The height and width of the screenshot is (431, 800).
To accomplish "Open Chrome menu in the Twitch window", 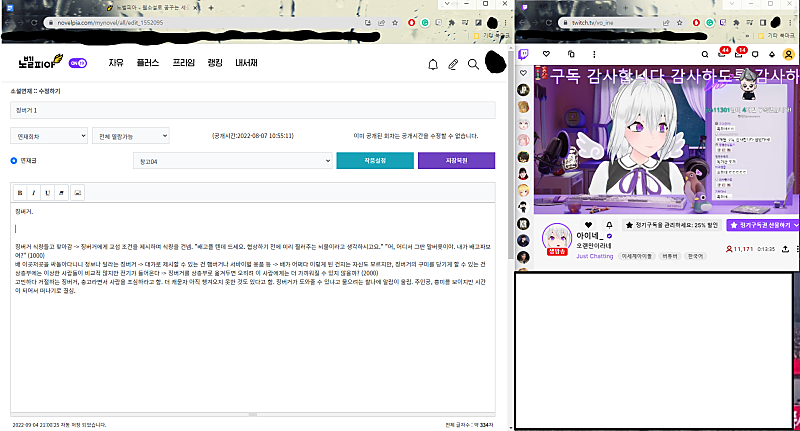I will coord(790,22).
